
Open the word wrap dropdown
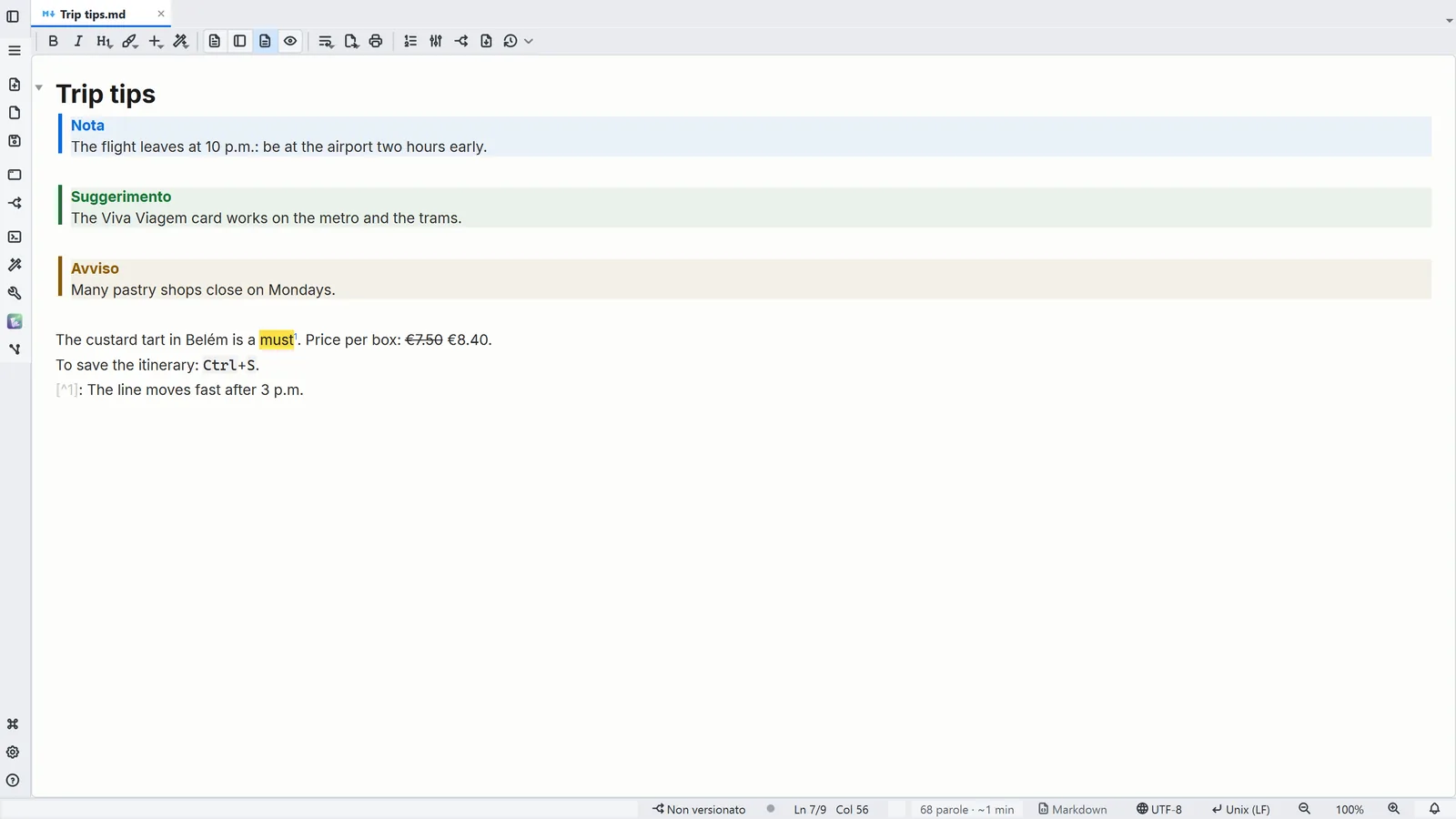(x=326, y=41)
